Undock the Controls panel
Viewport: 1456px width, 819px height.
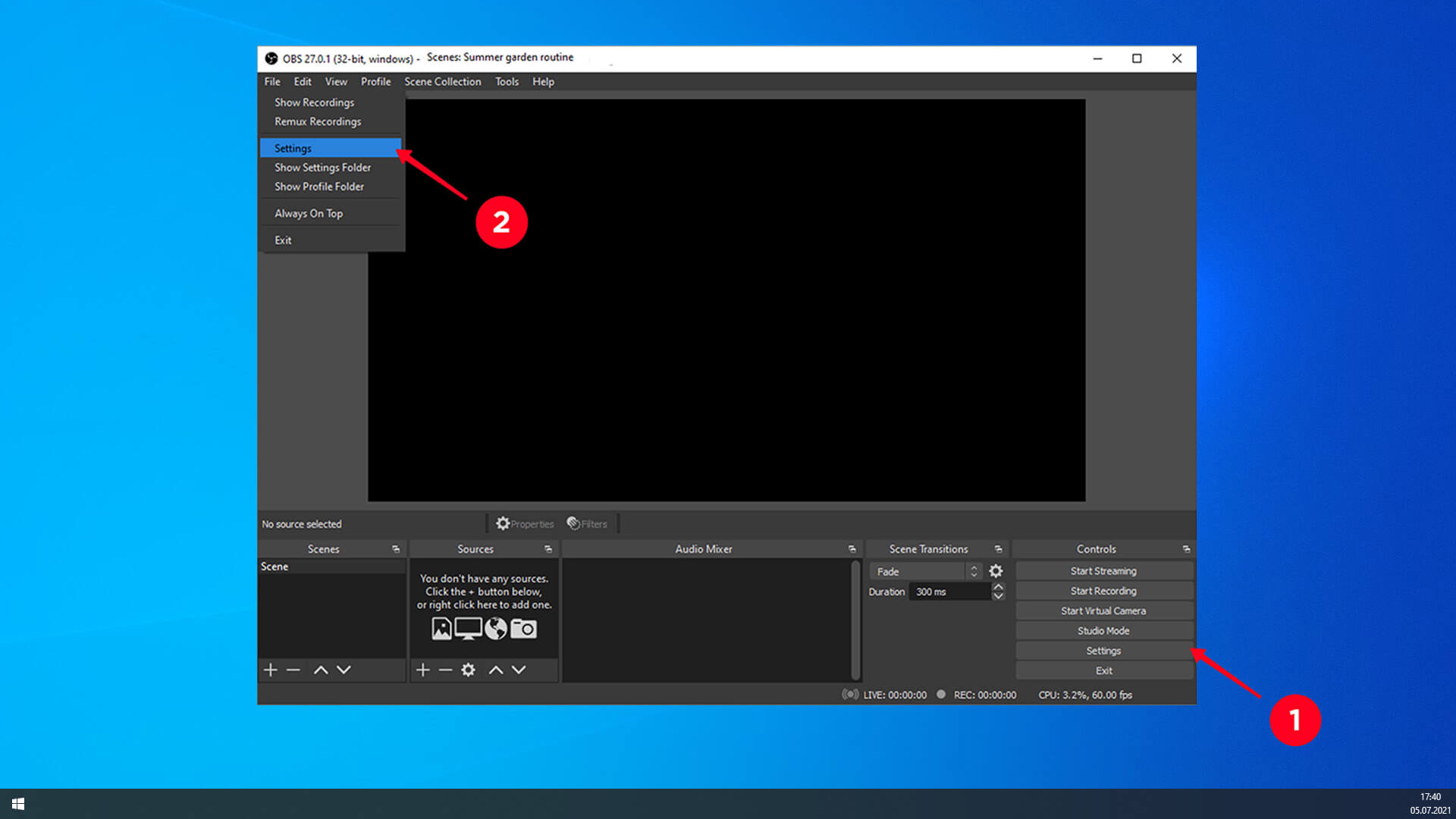click(1187, 549)
